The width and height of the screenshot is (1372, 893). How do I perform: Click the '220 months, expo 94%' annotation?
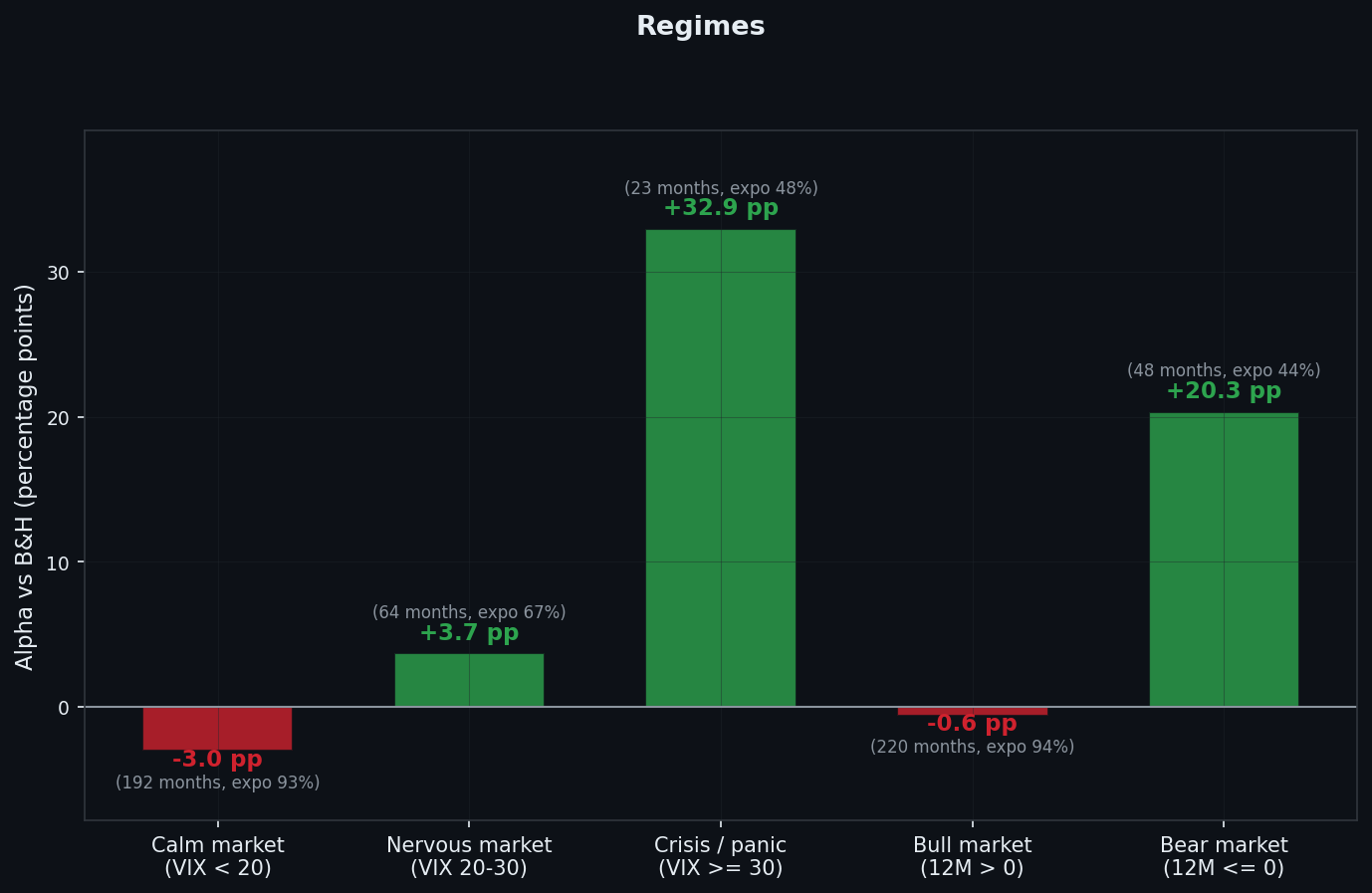click(972, 747)
